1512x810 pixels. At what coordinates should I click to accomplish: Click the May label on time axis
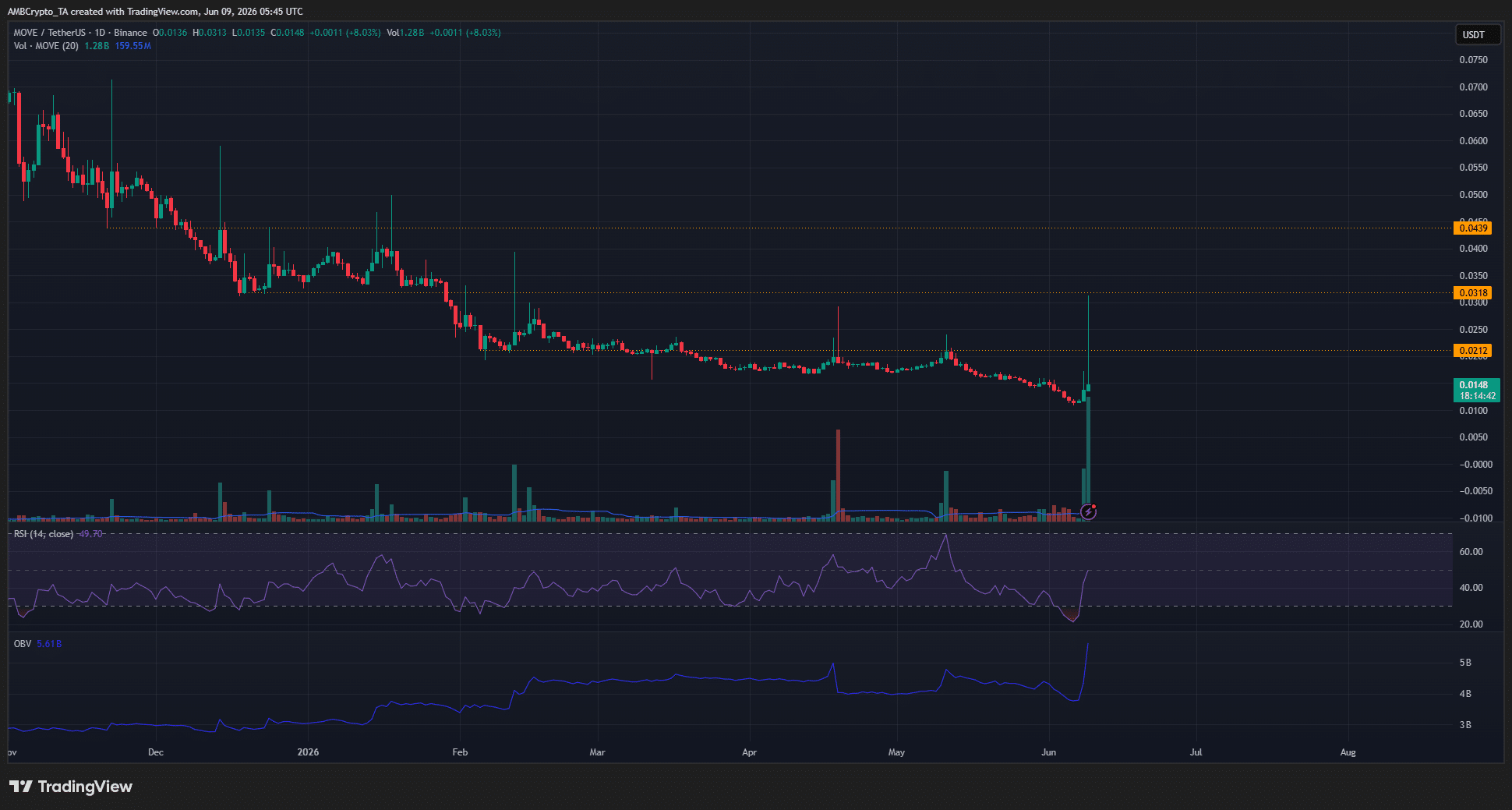897,752
